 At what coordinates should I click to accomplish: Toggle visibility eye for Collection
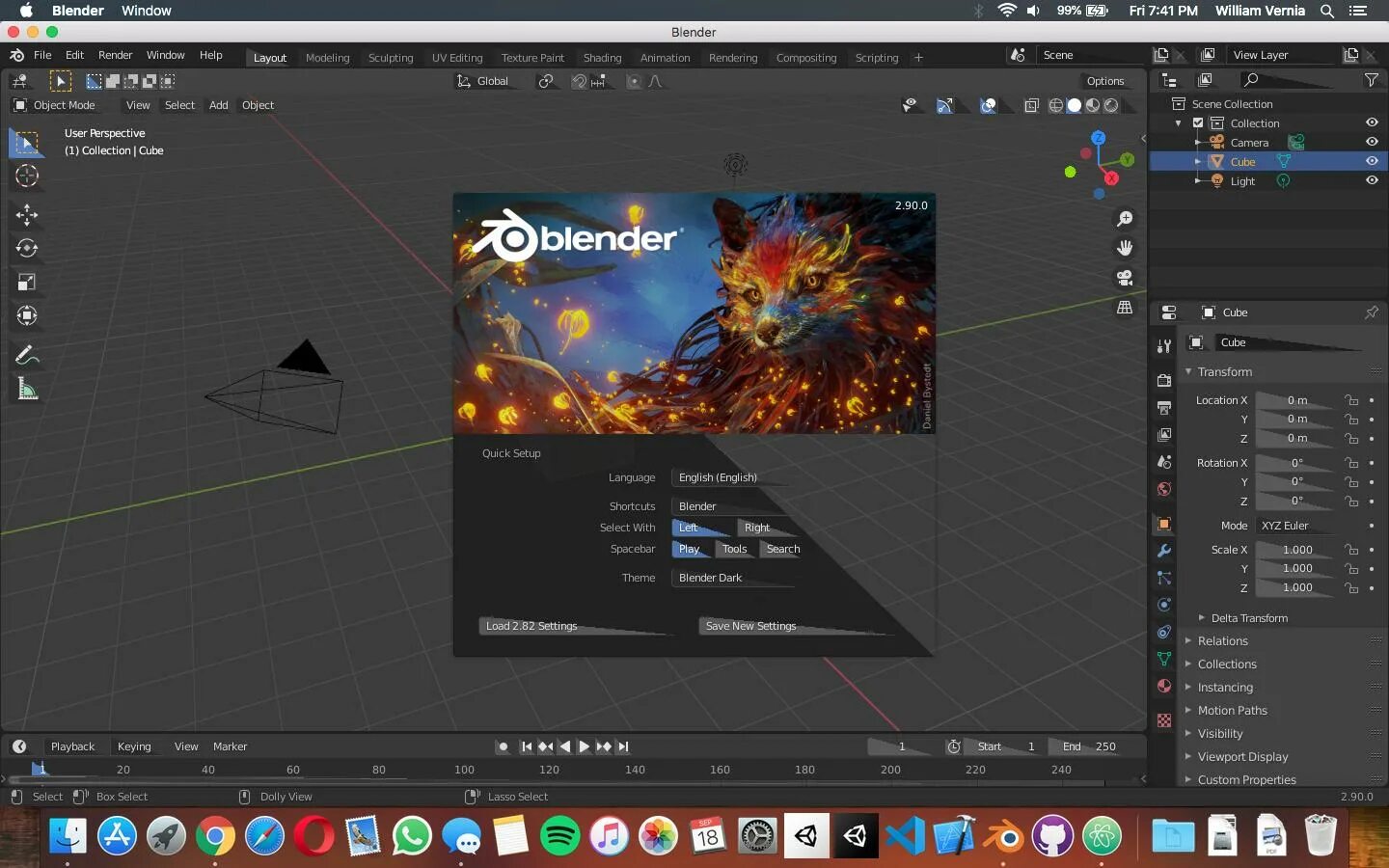[1372, 122]
